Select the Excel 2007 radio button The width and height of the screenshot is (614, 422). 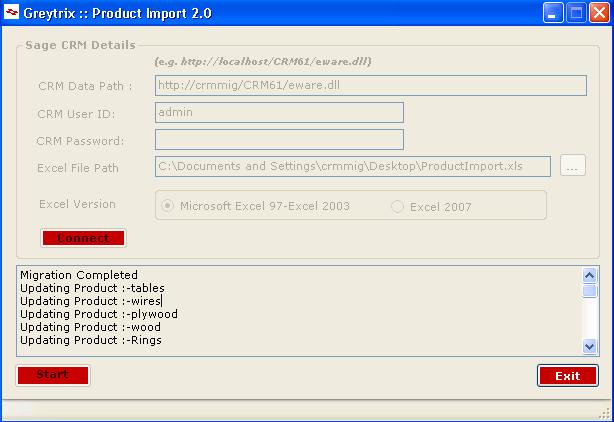tap(397, 206)
